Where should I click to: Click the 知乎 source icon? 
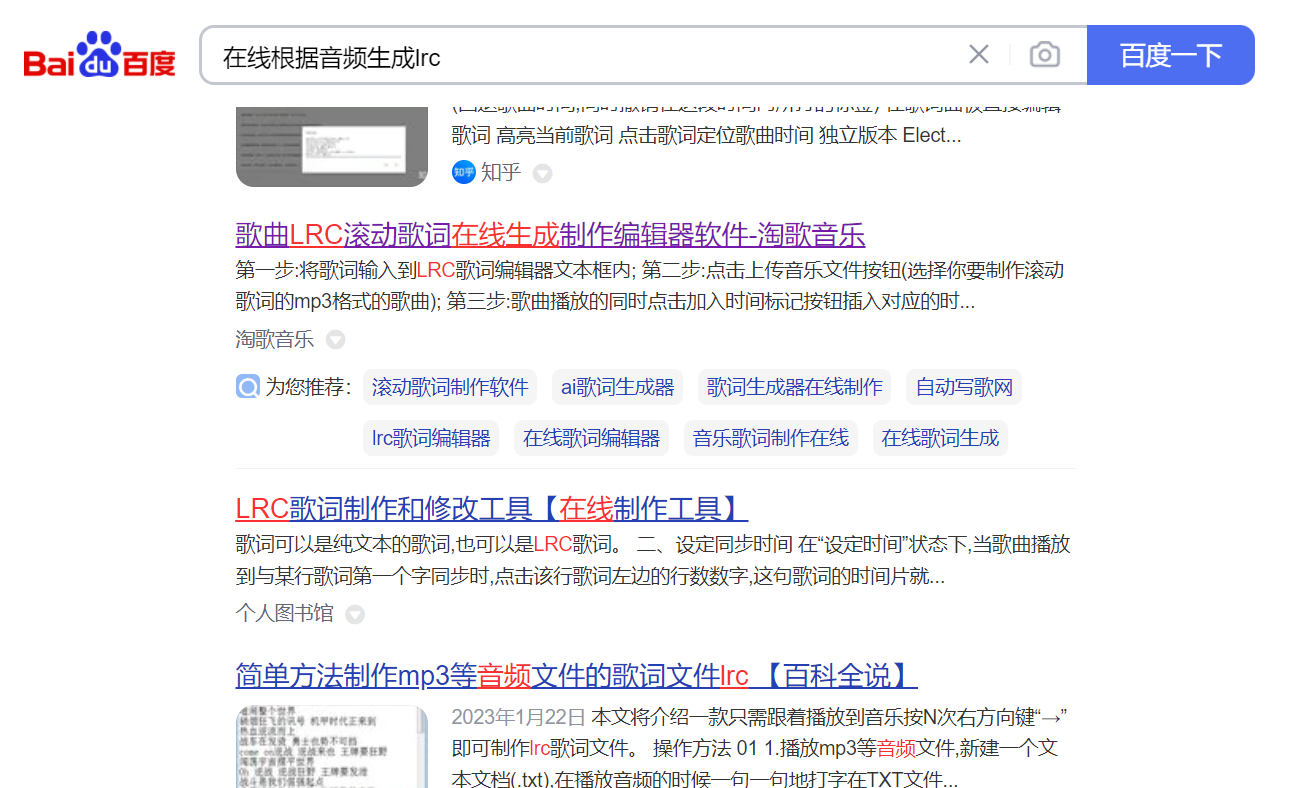coord(463,172)
